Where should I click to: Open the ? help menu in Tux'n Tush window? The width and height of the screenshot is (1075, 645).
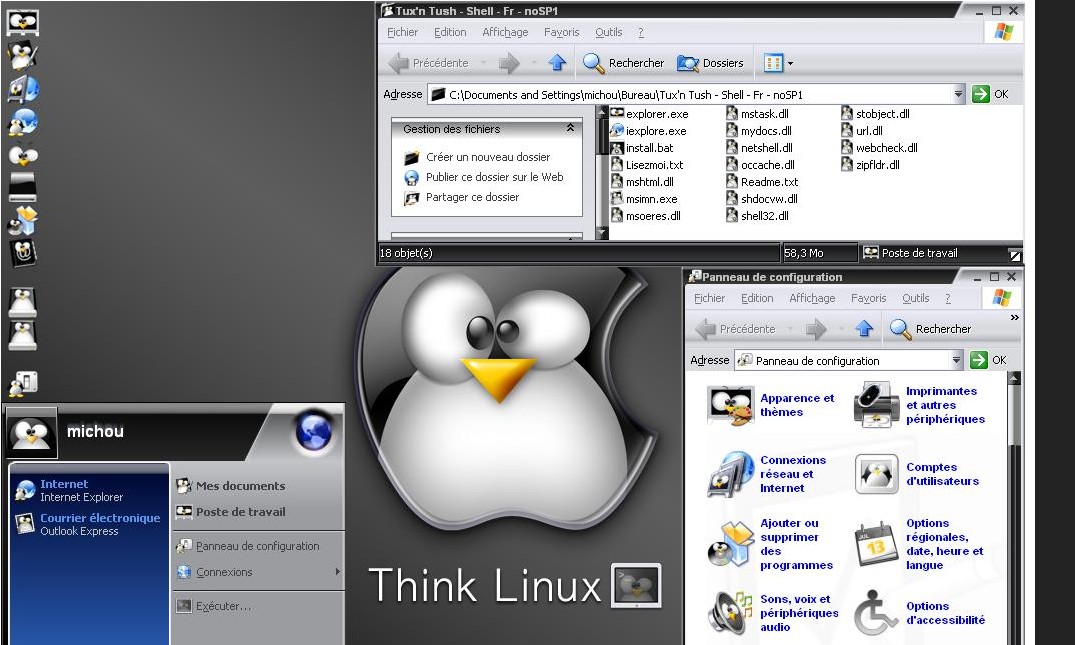[x=641, y=32]
